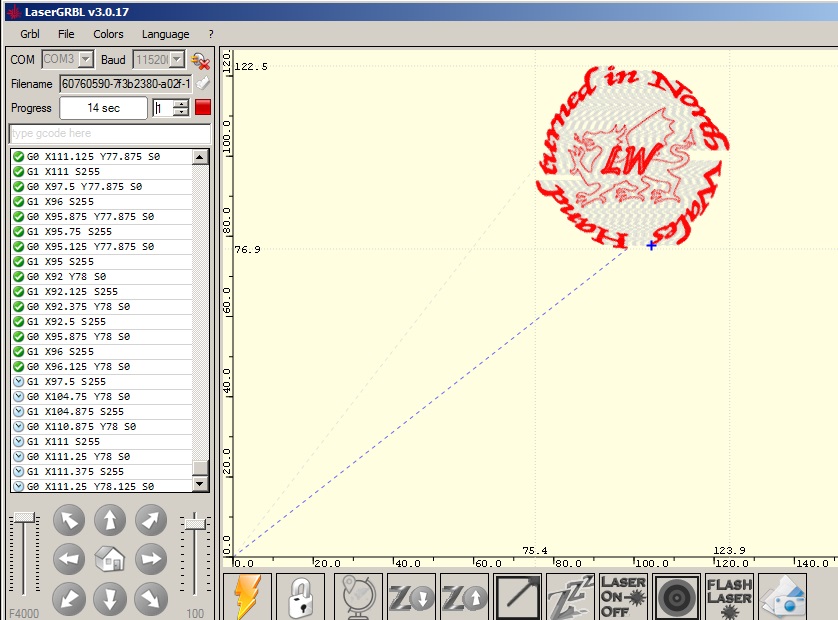This screenshot has height=620, width=838.
Task: Click the type gcode here input
Action: [110, 133]
